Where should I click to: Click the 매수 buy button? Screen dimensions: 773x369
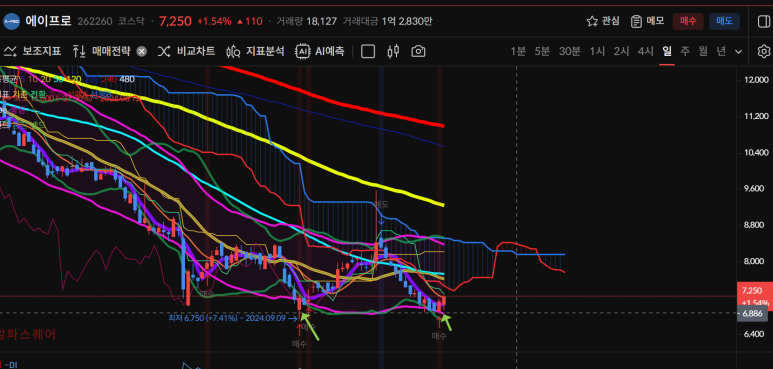click(688, 21)
